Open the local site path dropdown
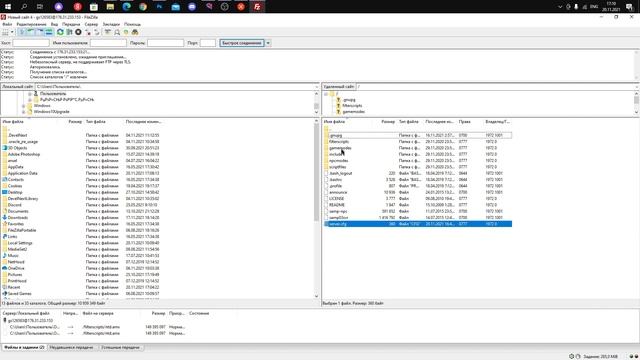 pyautogui.click(x=316, y=87)
